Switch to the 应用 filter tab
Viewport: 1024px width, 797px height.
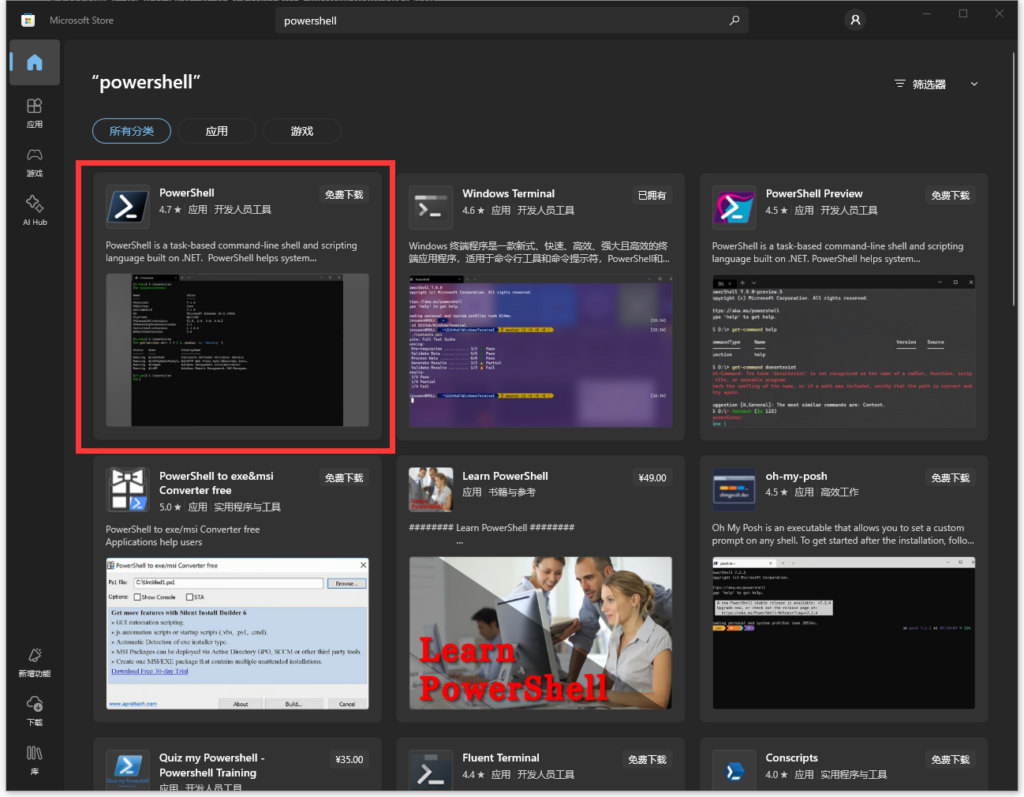(x=216, y=131)
